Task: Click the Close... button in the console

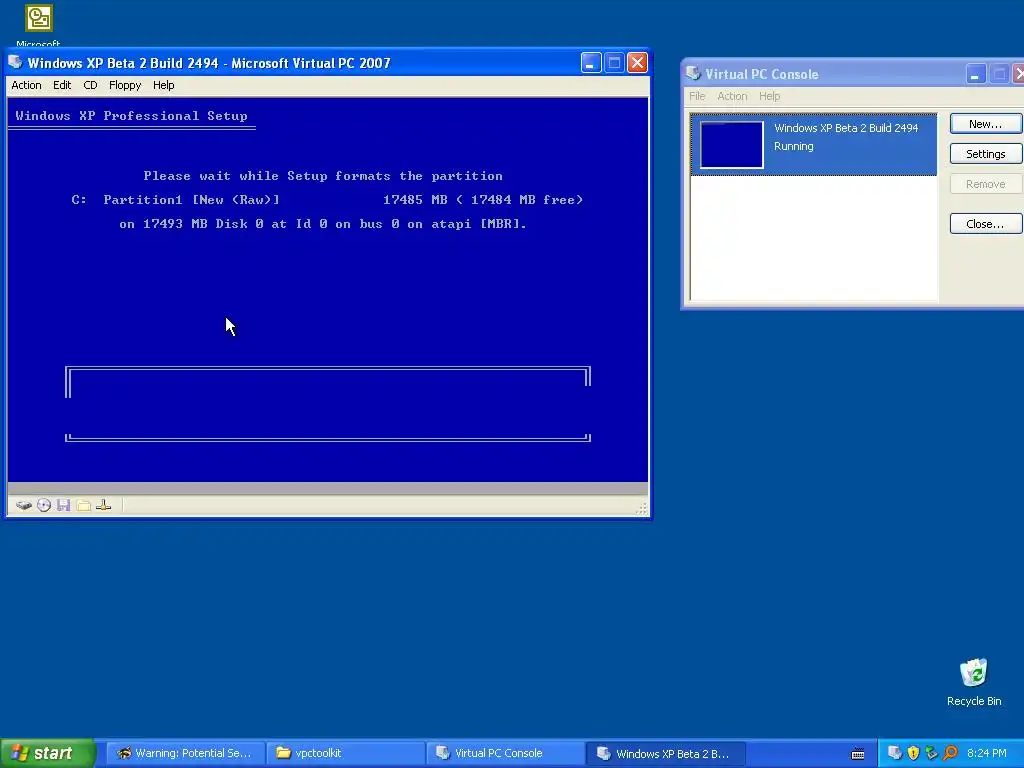Action: [985, 224]
